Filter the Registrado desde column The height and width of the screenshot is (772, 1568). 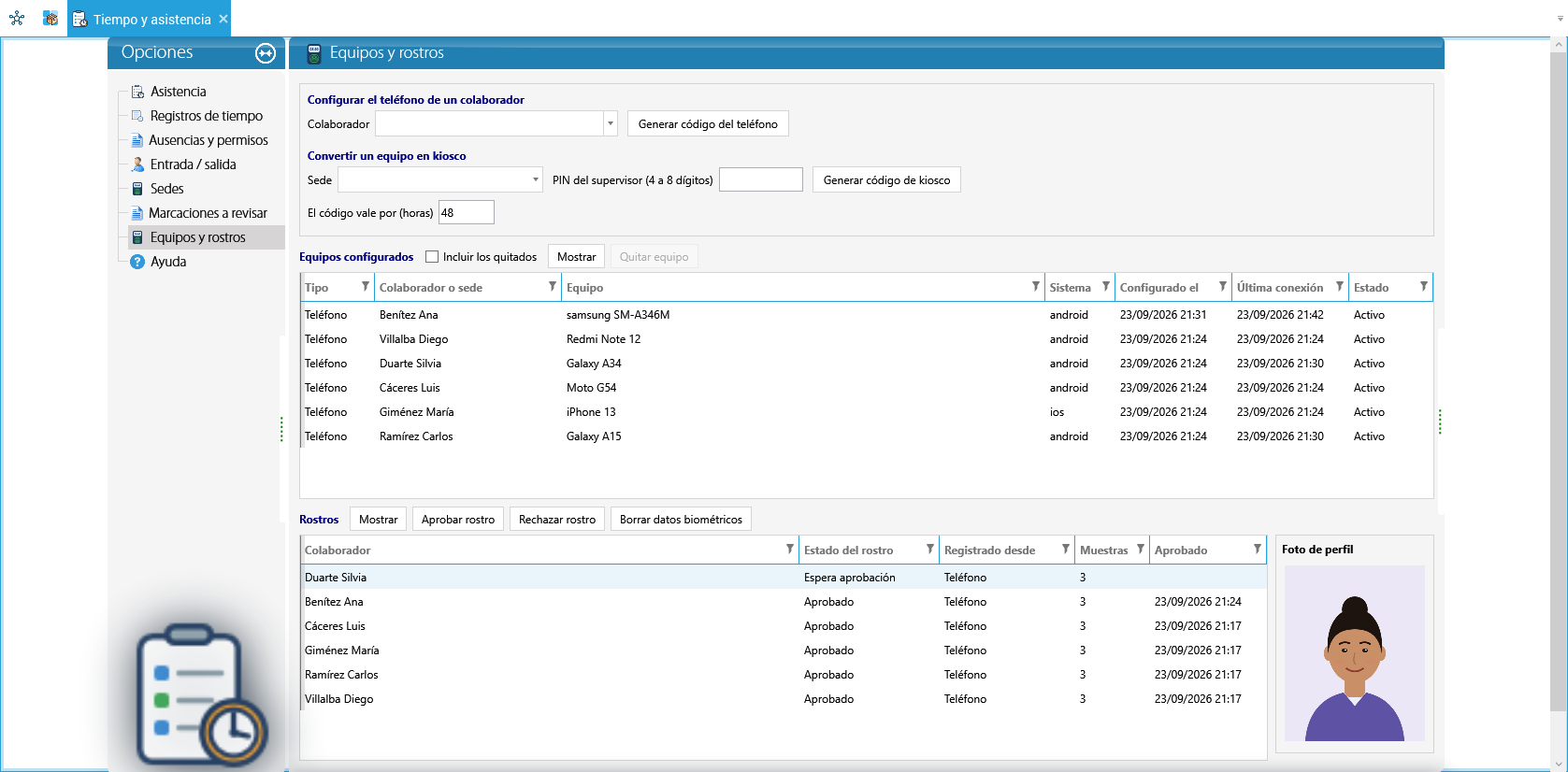tap(1065, 550)
